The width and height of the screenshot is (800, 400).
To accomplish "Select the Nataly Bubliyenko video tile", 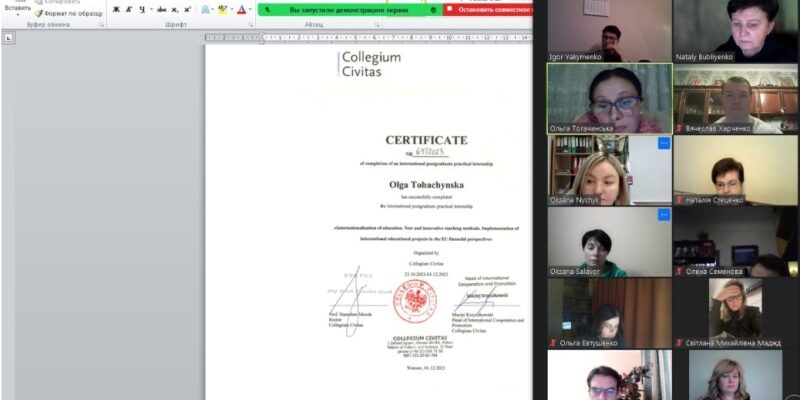I will pos(735,31).
